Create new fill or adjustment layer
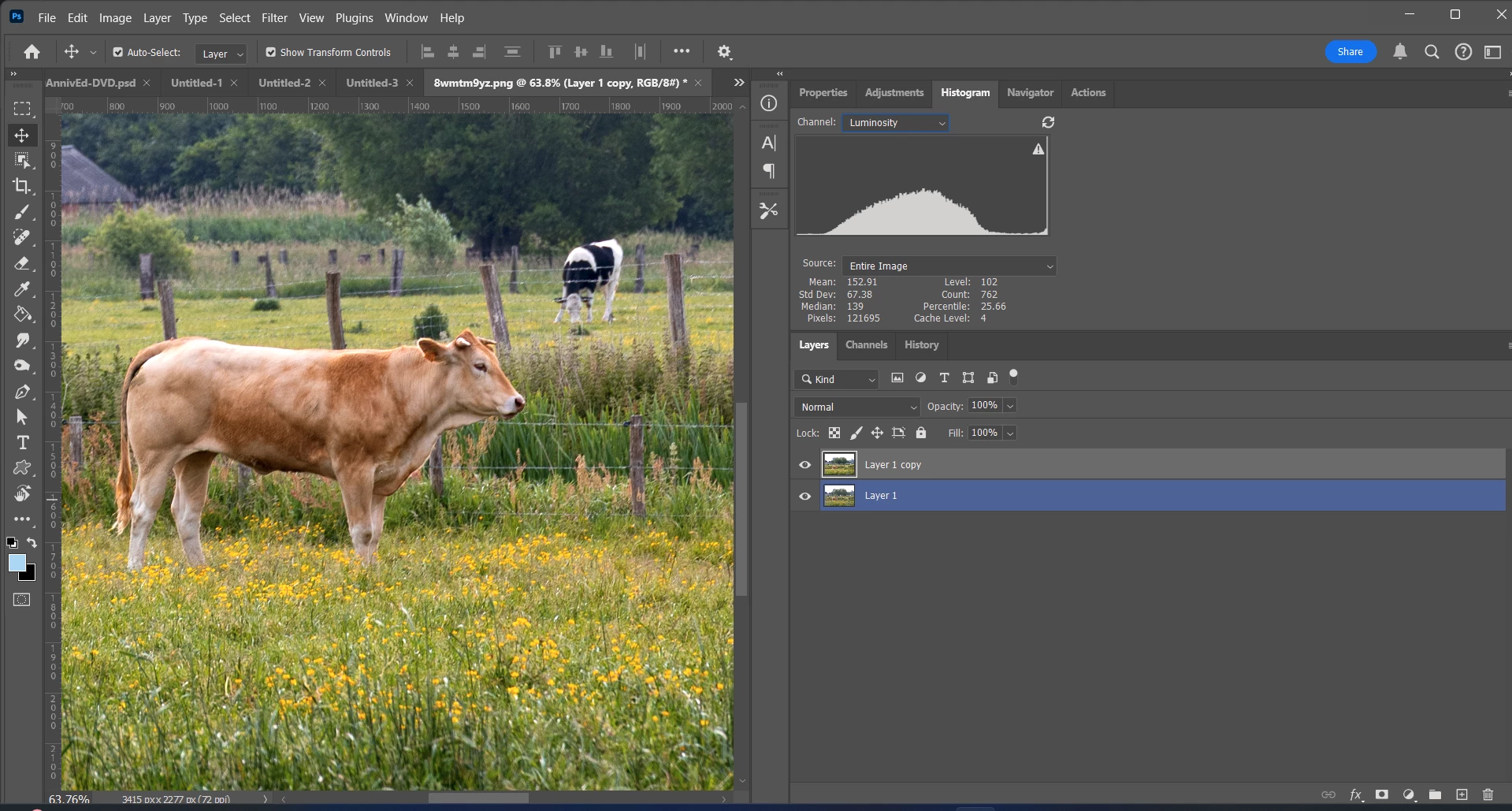1512x811 pixels. pyautogui.click(x=1409, y=794)
